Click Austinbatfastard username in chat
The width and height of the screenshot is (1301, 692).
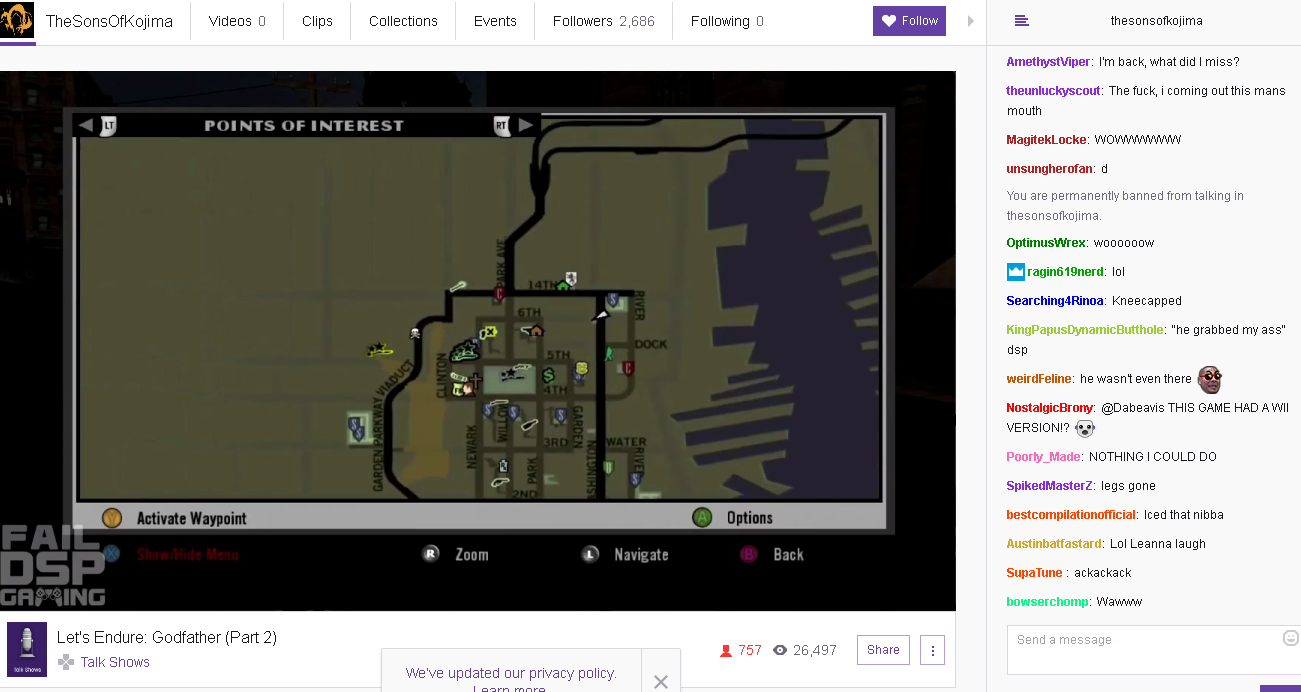1055,544
